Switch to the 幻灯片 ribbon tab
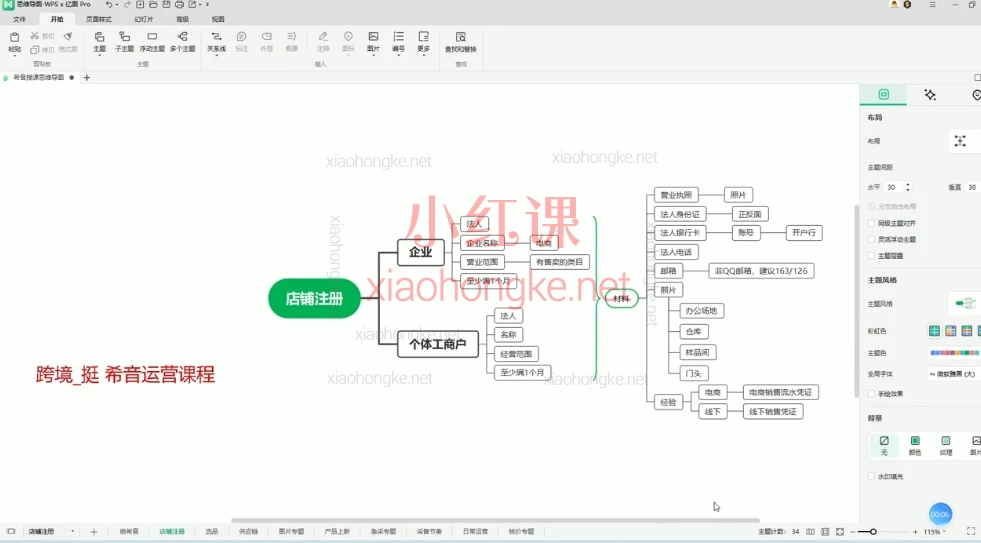981x543 pixels. coord(144,19)
